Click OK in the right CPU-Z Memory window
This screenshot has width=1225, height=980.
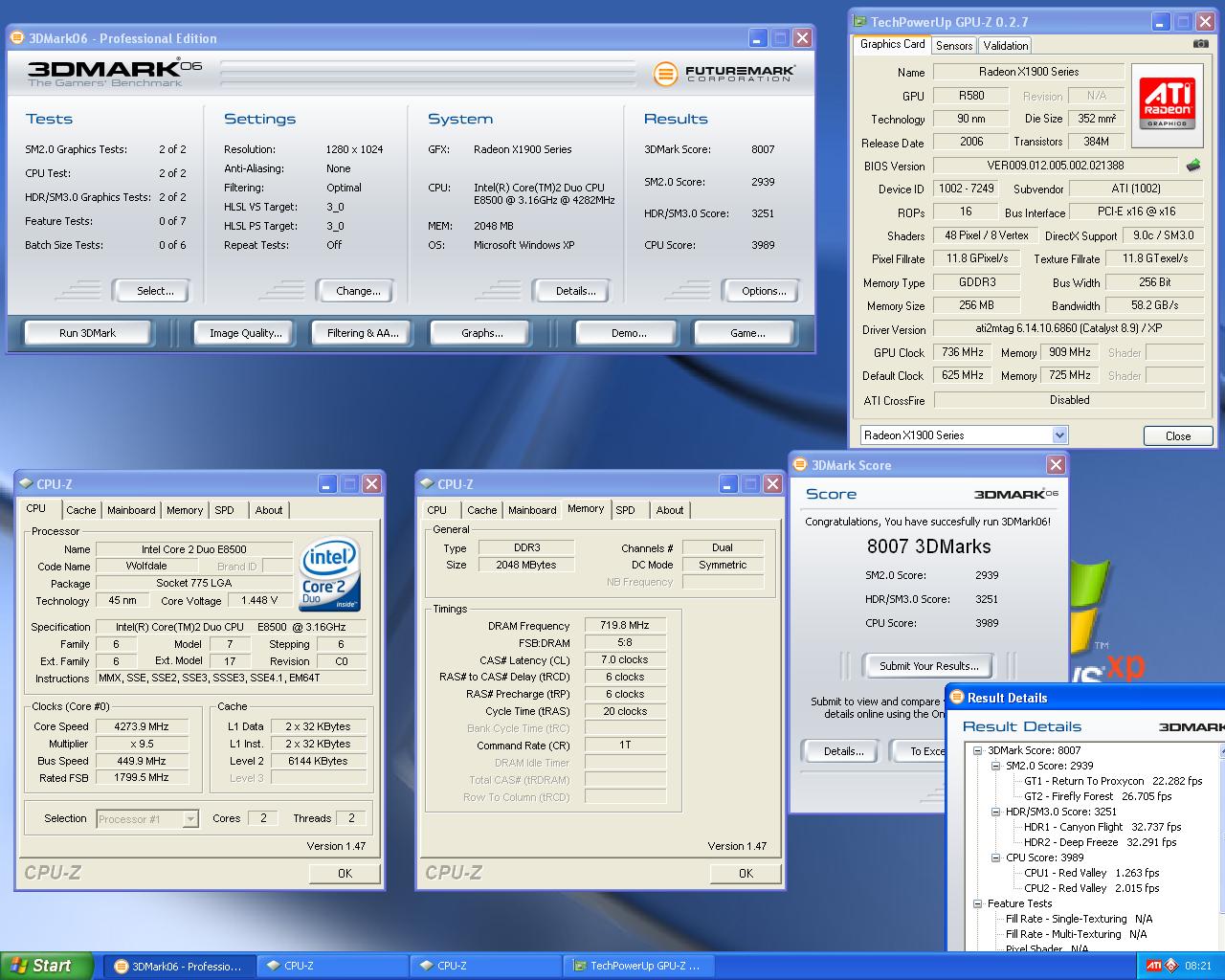[x=746, y=873]
